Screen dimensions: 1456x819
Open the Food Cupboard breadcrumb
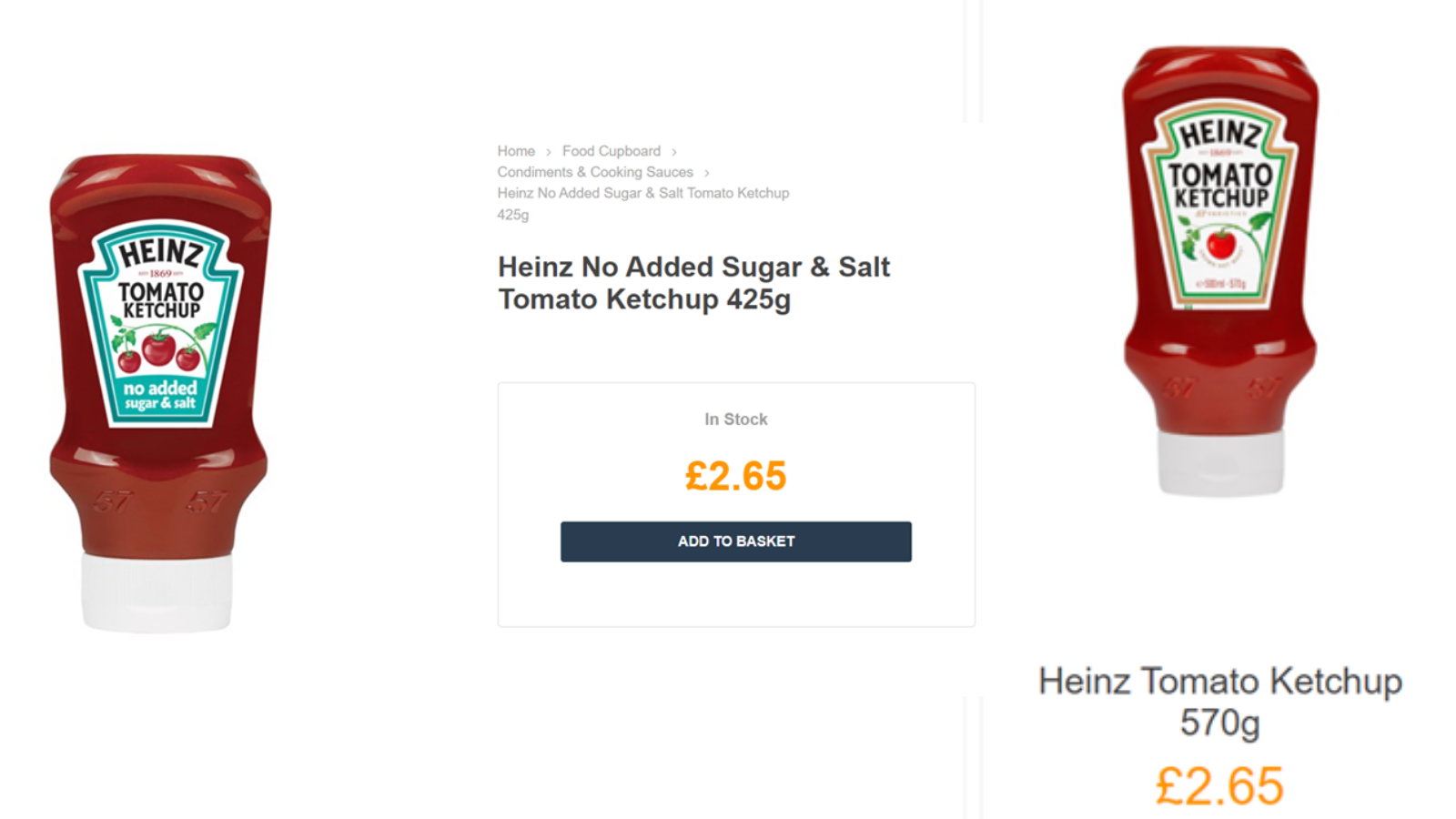coord(611,151)
